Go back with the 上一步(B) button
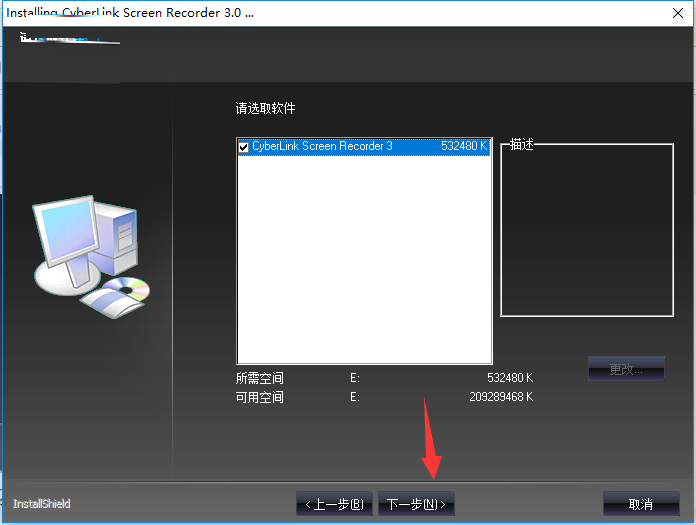The image size is (696, 525). (334, 504)
